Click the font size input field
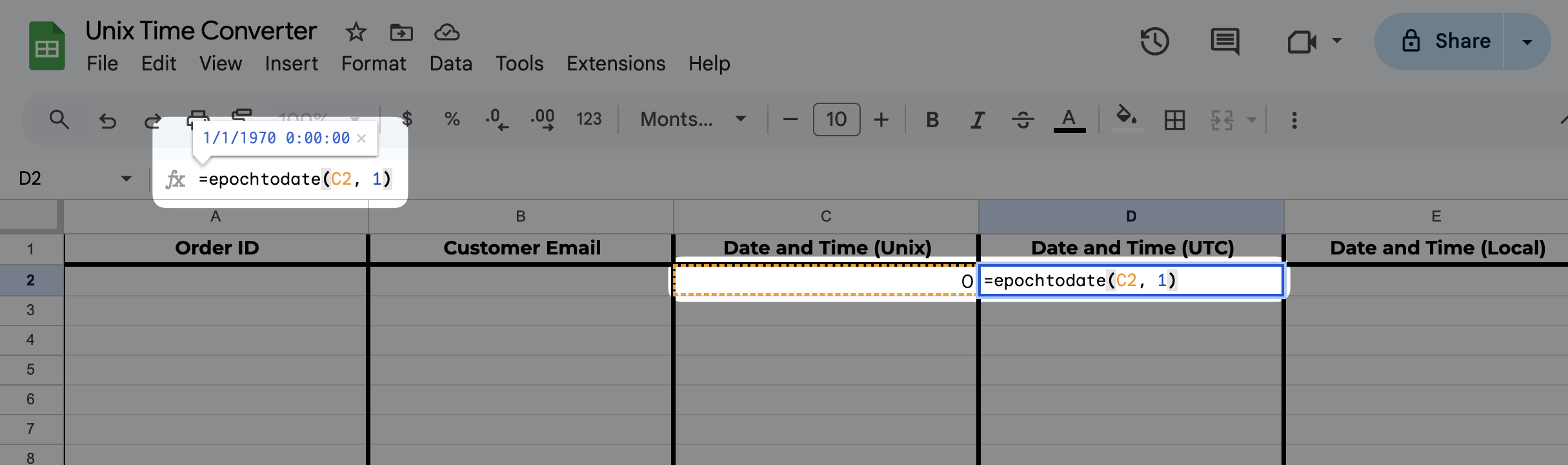This screenshot has width=1568, height=465. (x=836, y=119)
